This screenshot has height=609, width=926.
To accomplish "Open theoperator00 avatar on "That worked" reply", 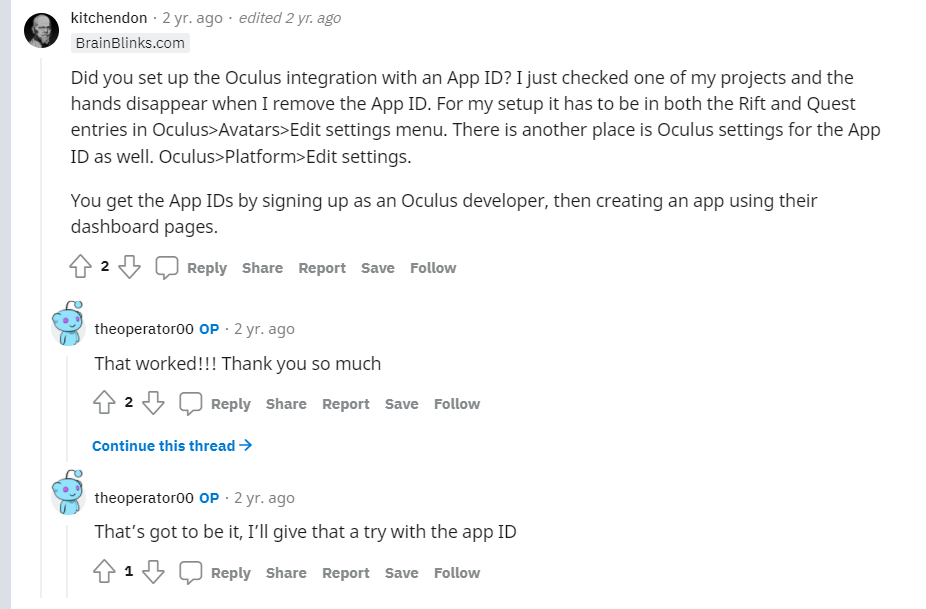I will (x=68, y=324).
